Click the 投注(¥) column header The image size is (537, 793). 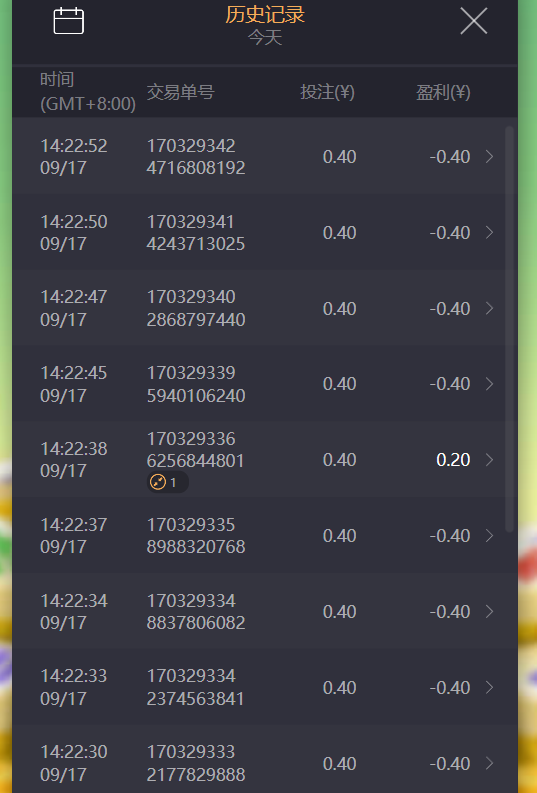click(327, 92)
